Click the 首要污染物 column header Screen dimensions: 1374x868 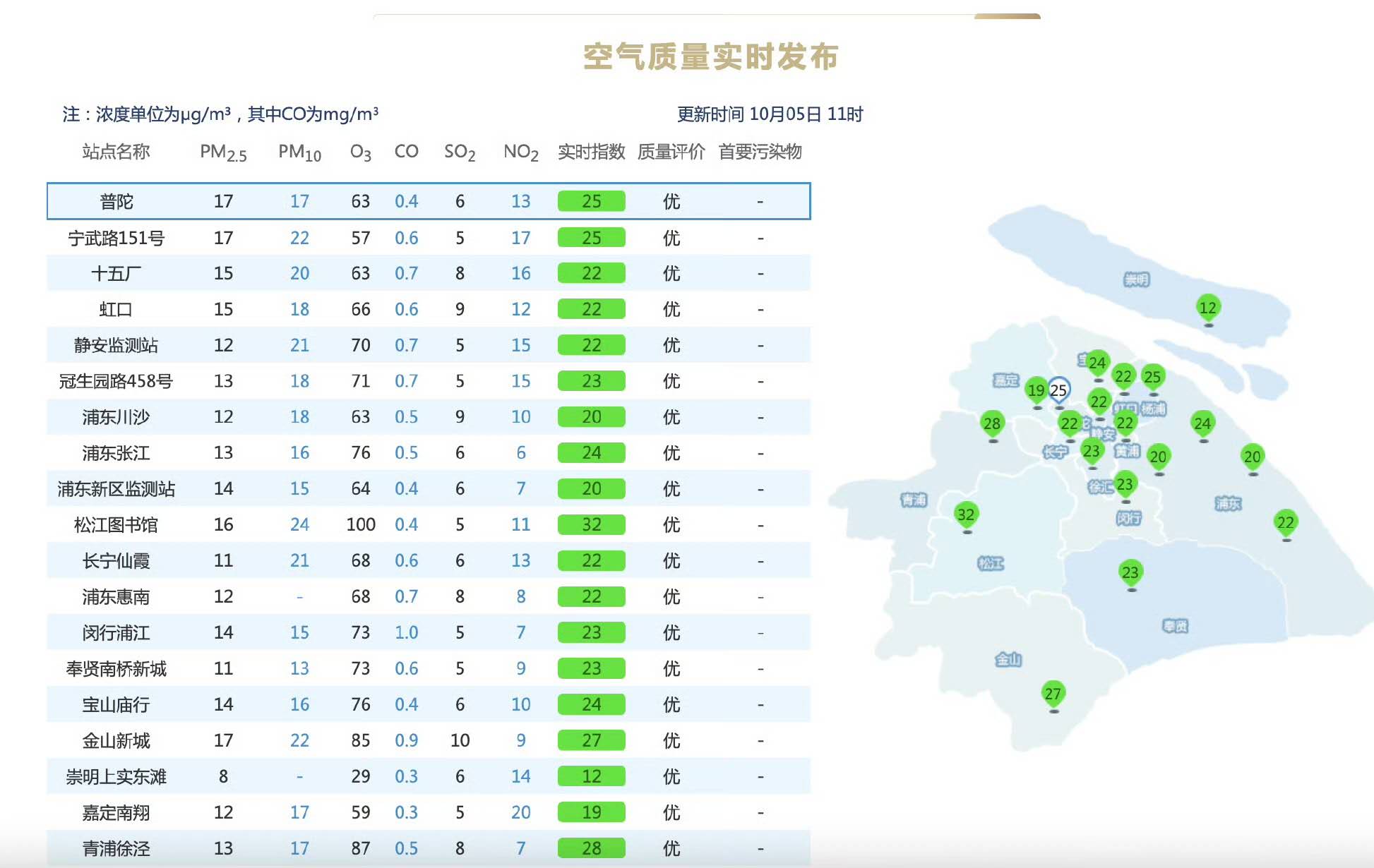(760, 152)
